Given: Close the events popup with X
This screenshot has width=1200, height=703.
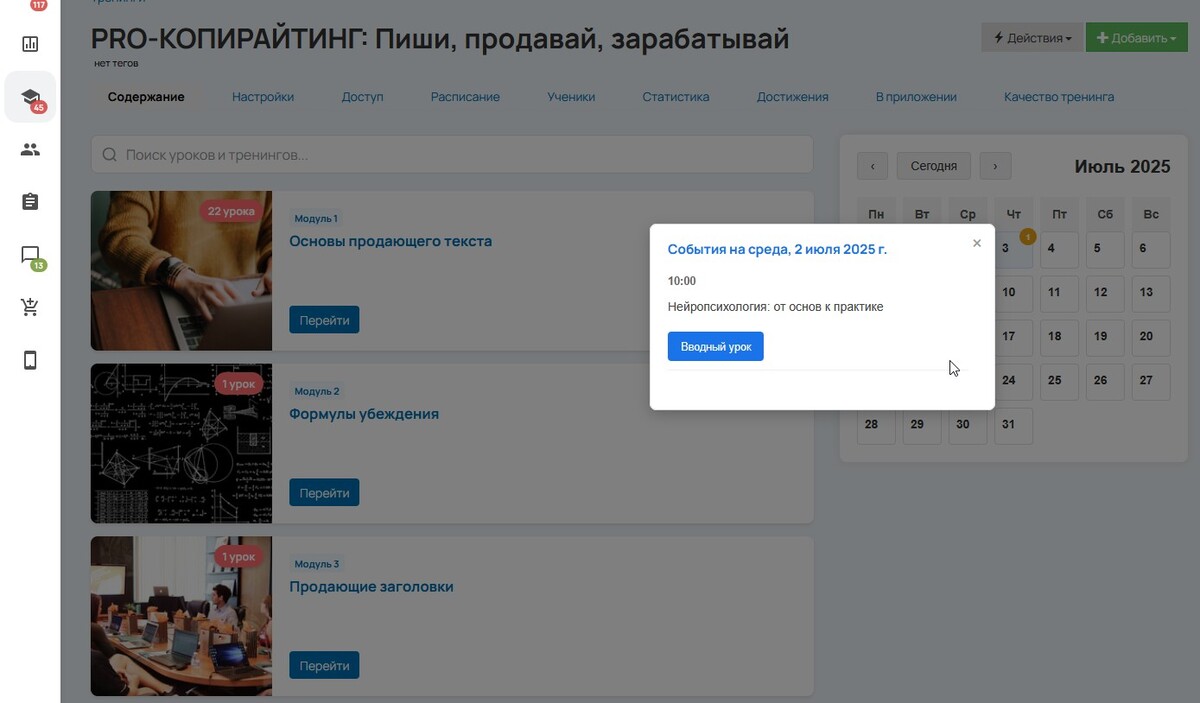Looking at the screenshot, I should 977,243.
